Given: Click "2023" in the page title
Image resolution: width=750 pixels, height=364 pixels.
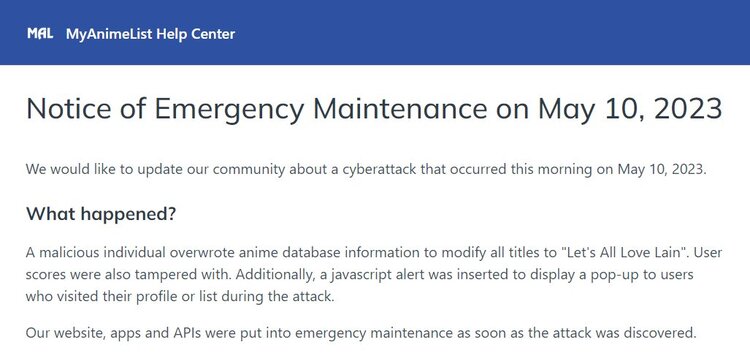Looking at the screenshot, I should pos(688,109).
